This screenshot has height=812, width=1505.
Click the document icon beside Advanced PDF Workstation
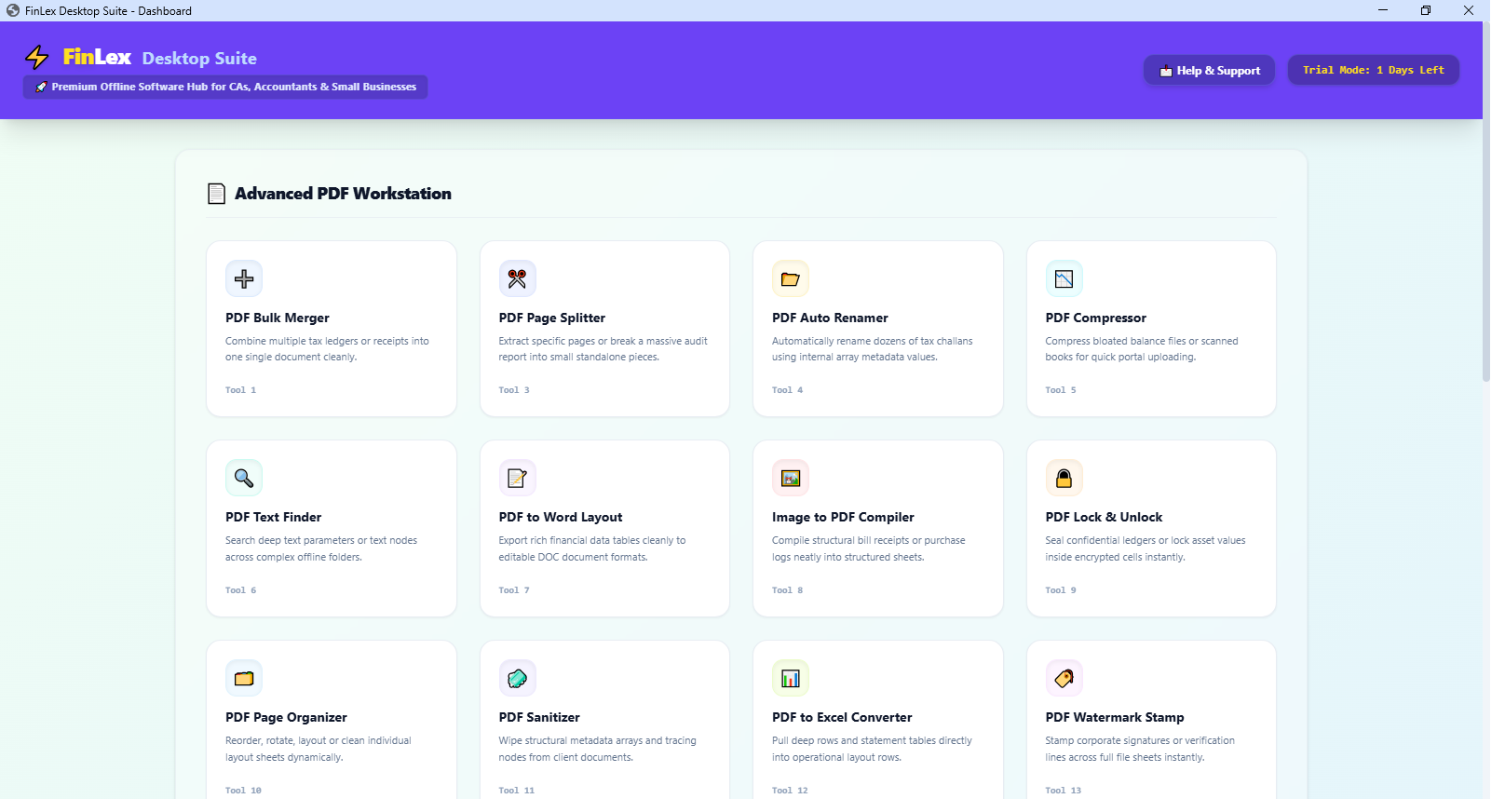(x=217, y=194)
